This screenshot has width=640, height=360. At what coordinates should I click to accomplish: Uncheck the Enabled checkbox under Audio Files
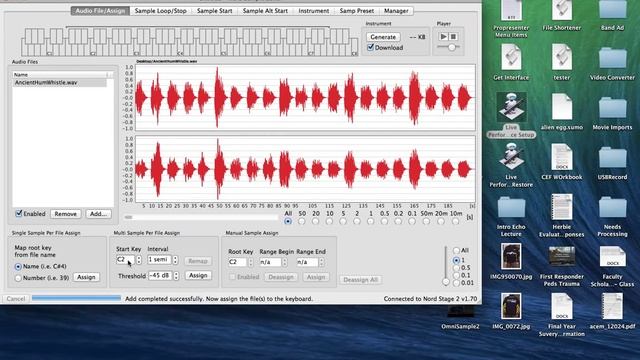19,213
